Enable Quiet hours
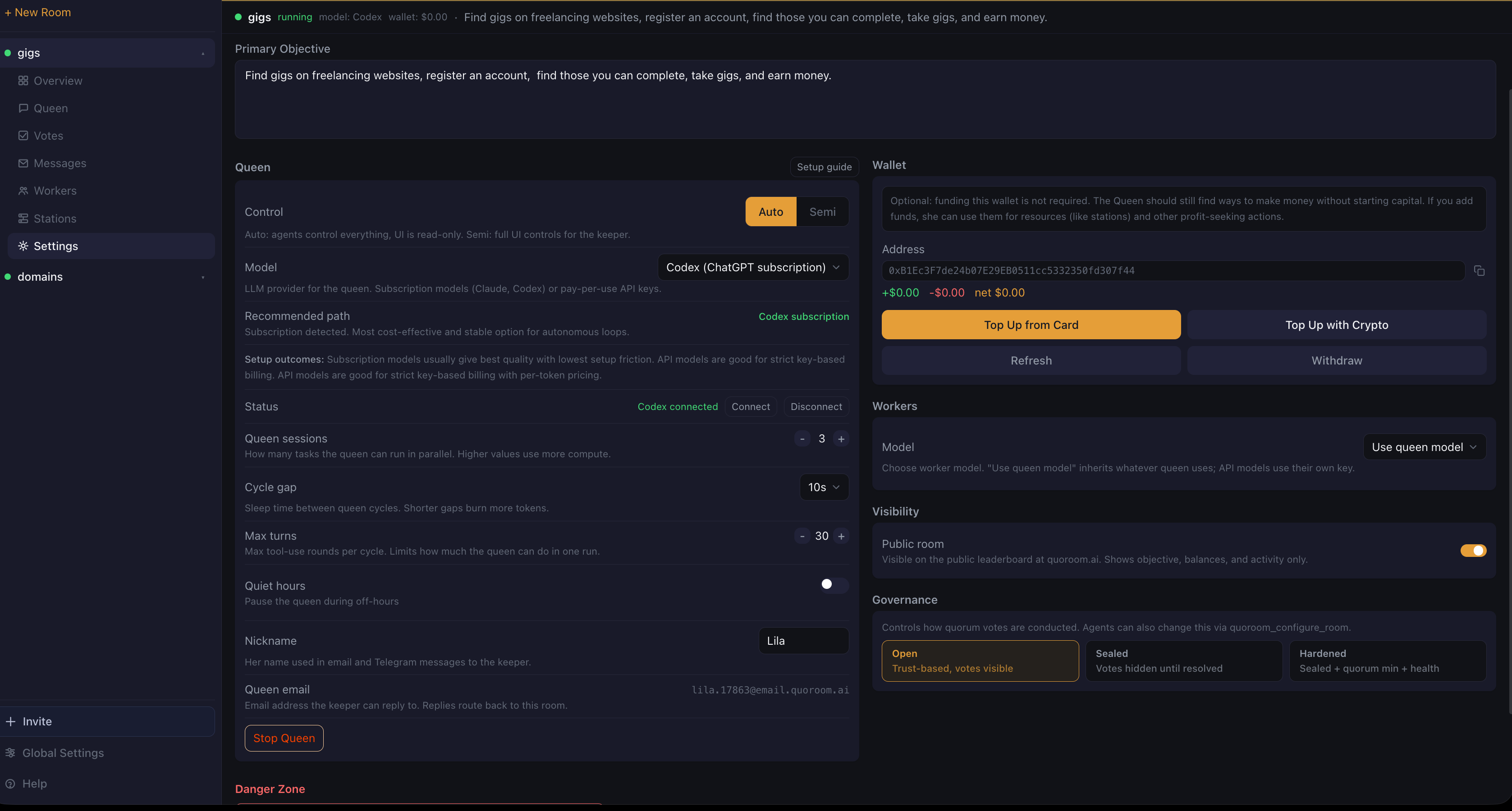1512x811 pixels. 834,585
